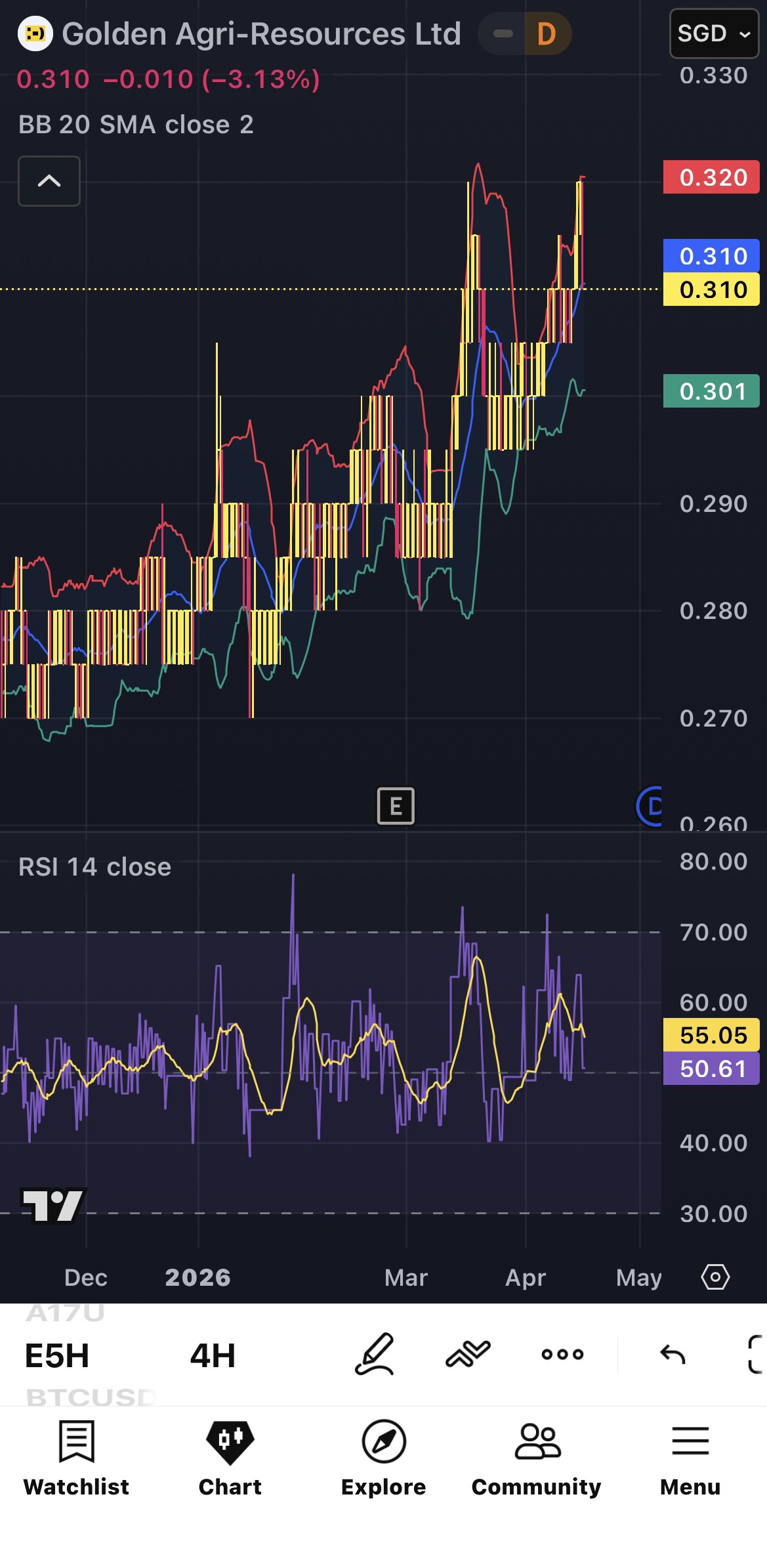Select the BB 20 SMA indicator label
767x1568 pixels.
pyautogui.click(x=136, y=125)
